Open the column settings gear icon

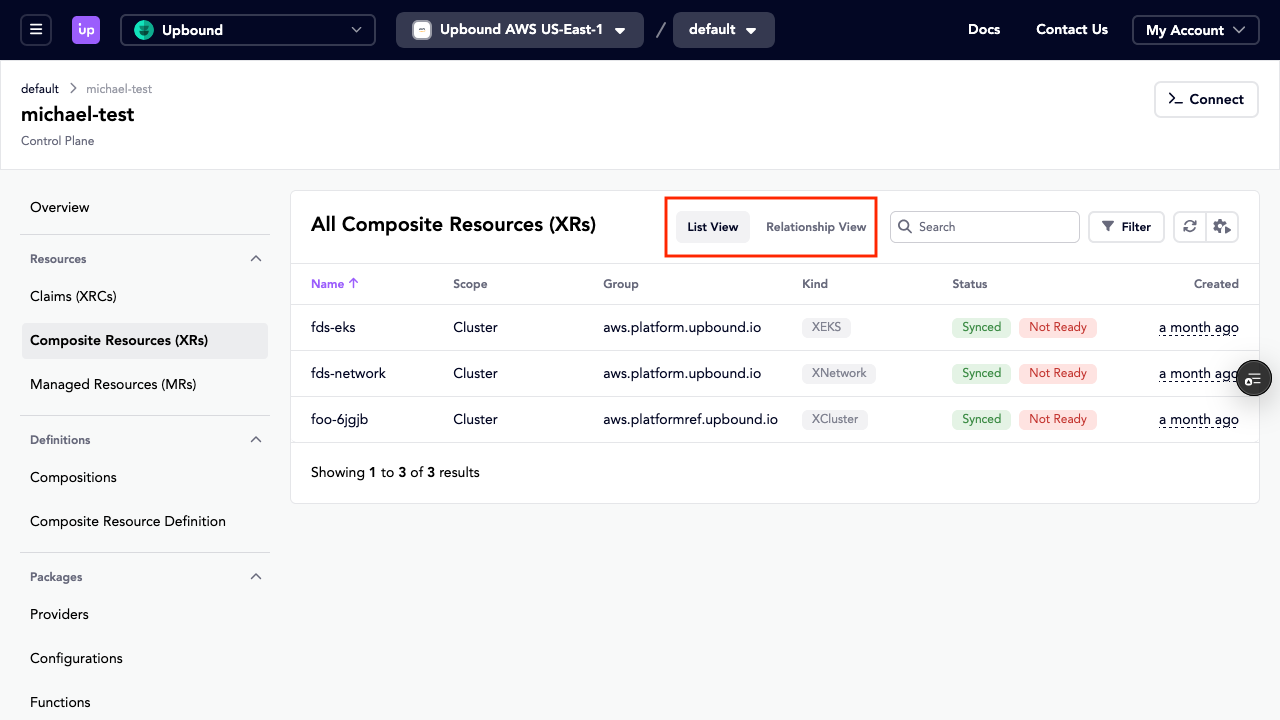point(1222,227)
